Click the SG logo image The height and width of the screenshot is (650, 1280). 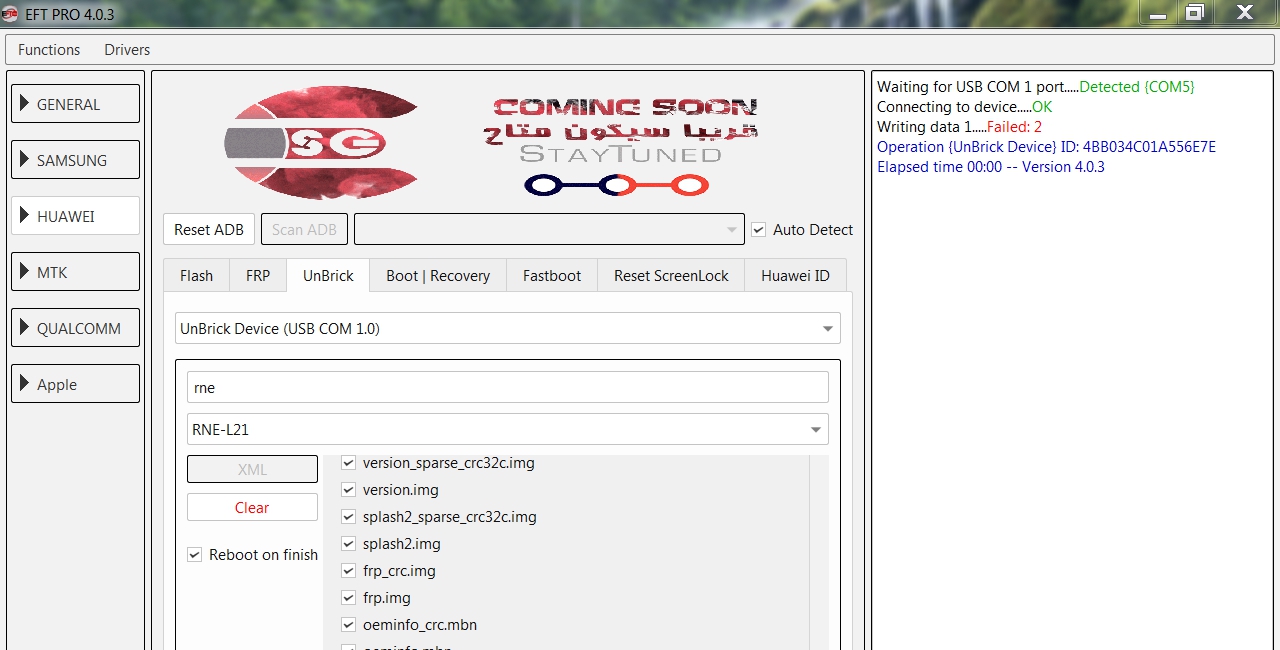pos(320,142)
